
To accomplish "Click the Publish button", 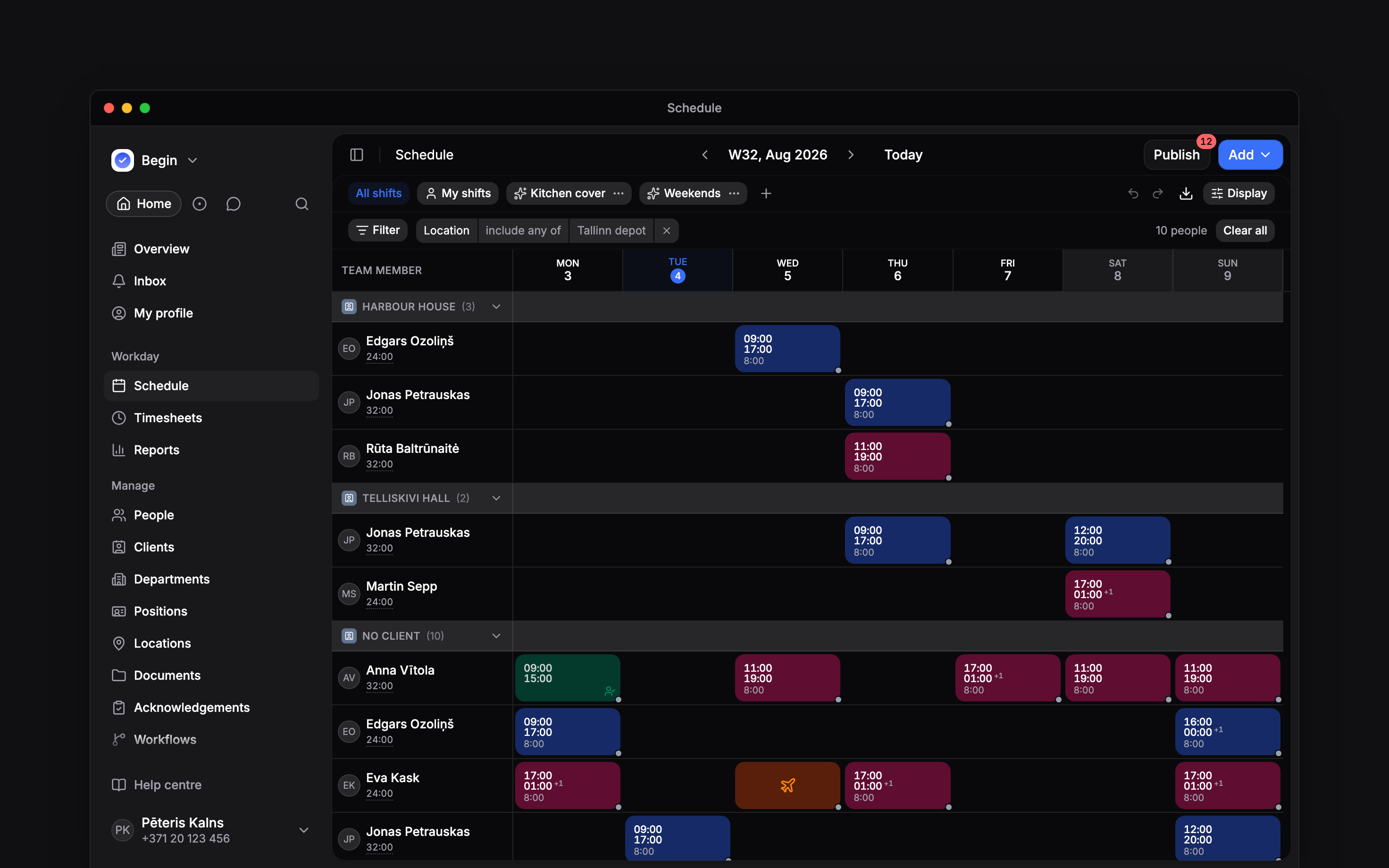I will pos(1177,155).
